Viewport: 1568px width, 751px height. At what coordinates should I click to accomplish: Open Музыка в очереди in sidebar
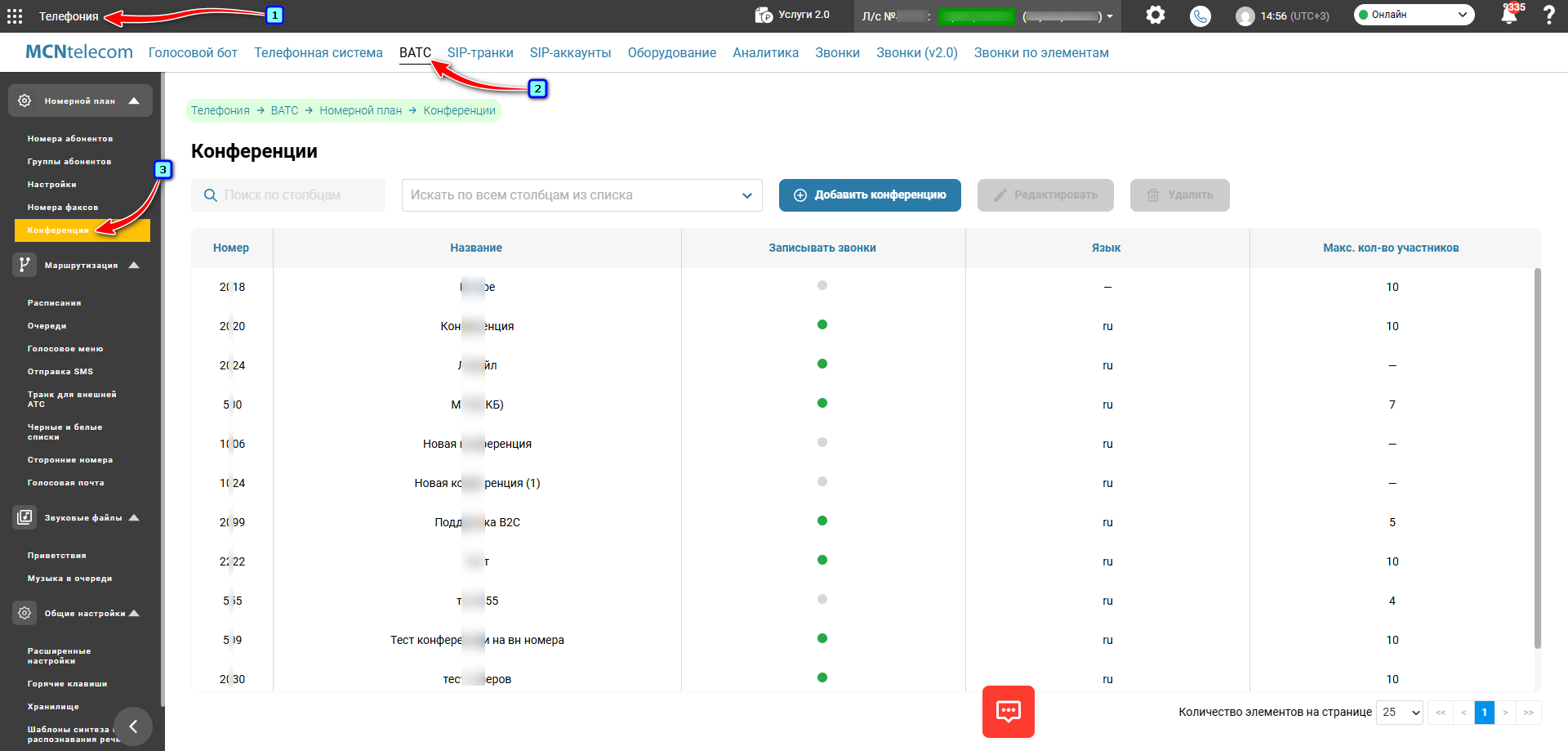pos(69,579)
